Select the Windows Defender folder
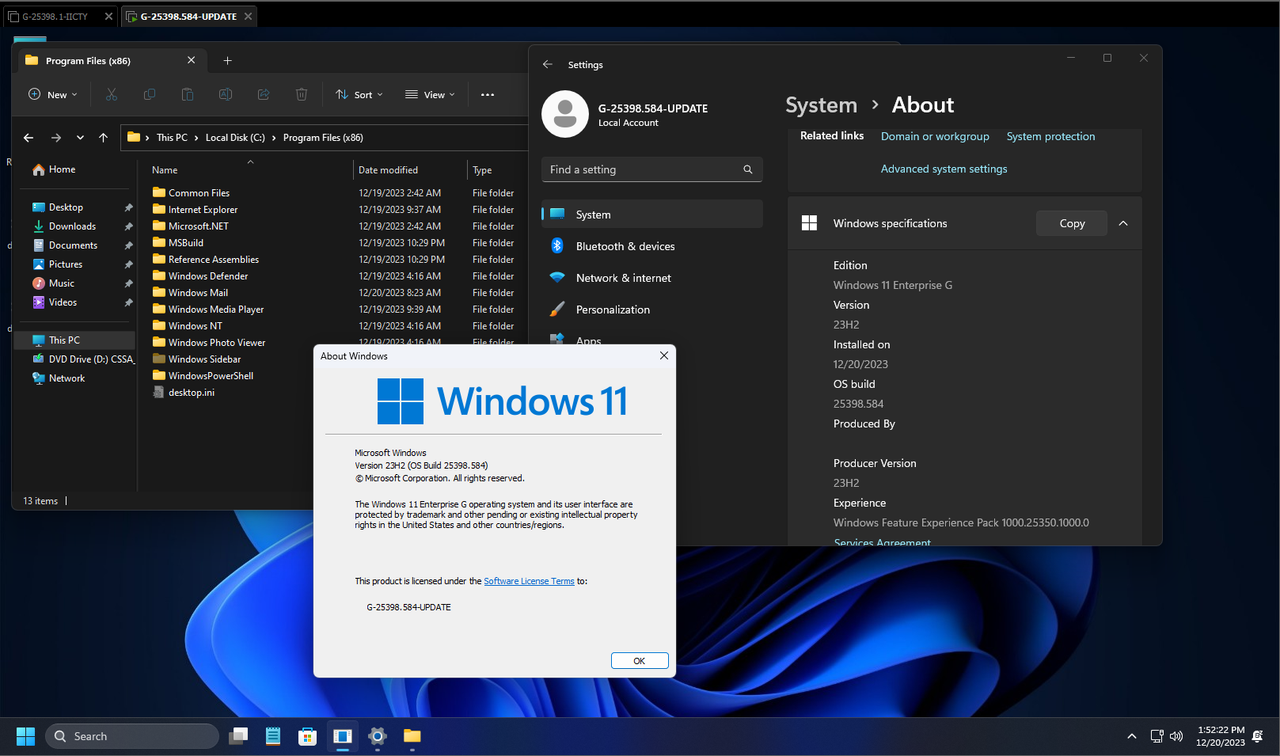Image resolution: width=1280 pixels, height=756 pixels. [208, 276]
